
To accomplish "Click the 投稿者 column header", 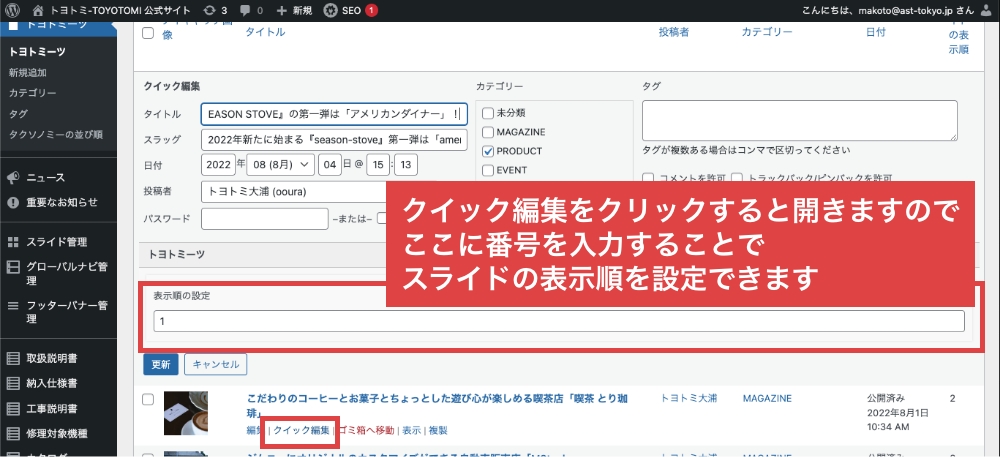I will coord(673,32).
